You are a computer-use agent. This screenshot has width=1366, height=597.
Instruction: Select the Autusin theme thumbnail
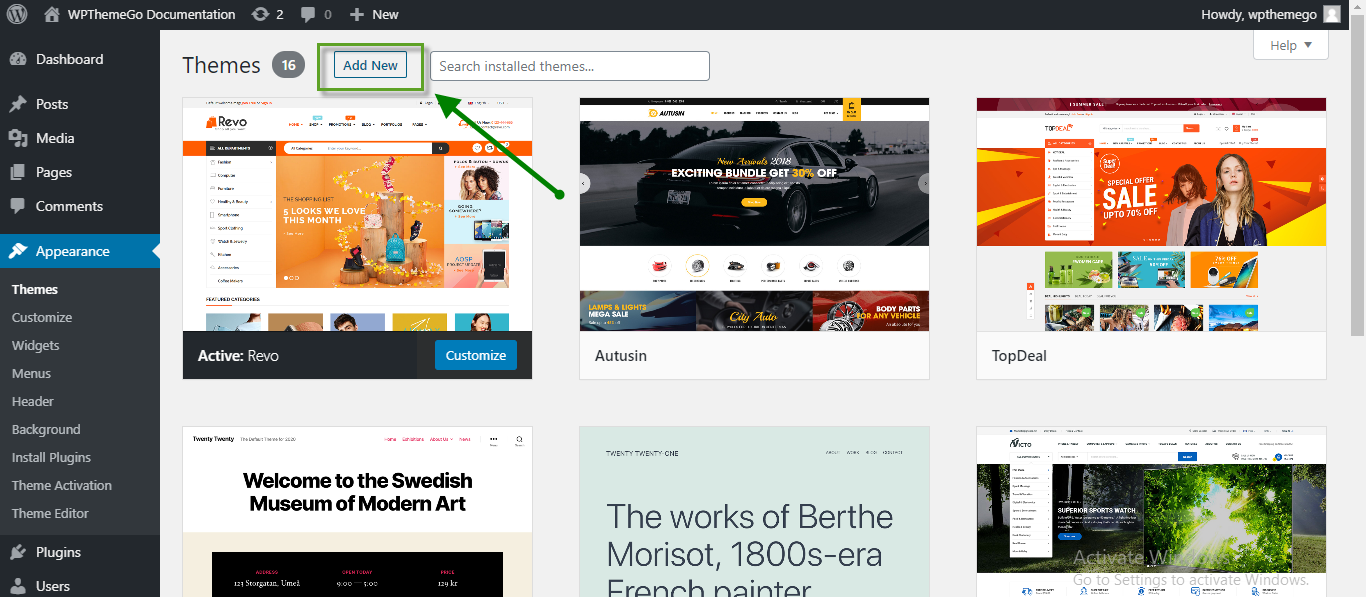click(754, 214)
